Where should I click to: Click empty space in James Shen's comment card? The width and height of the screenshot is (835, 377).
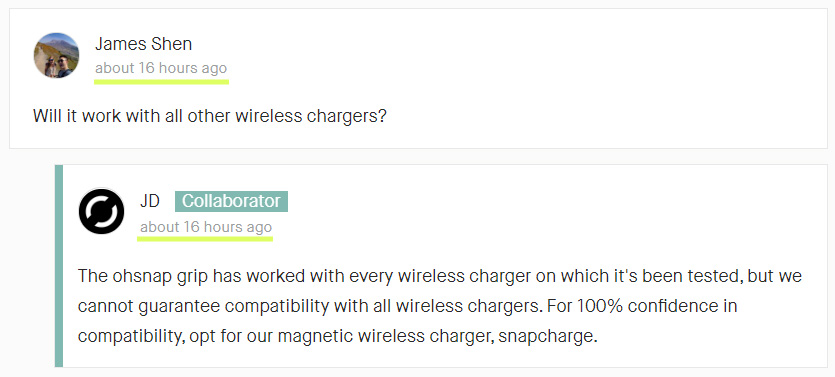tap(533, 64)
